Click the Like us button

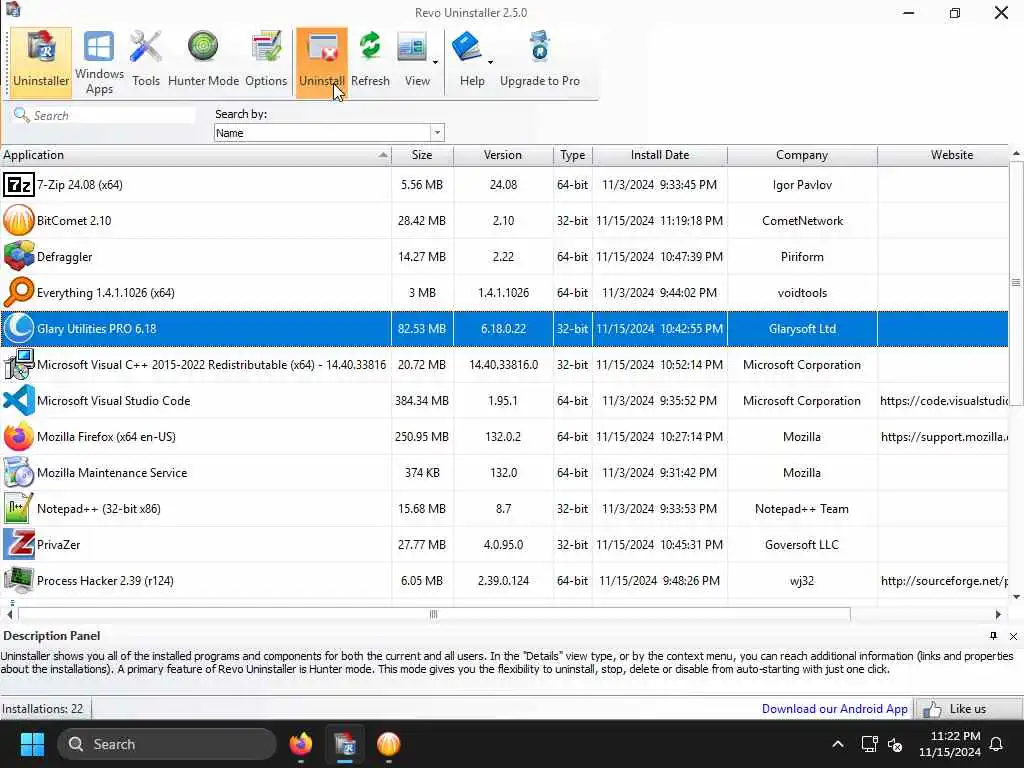968,709
